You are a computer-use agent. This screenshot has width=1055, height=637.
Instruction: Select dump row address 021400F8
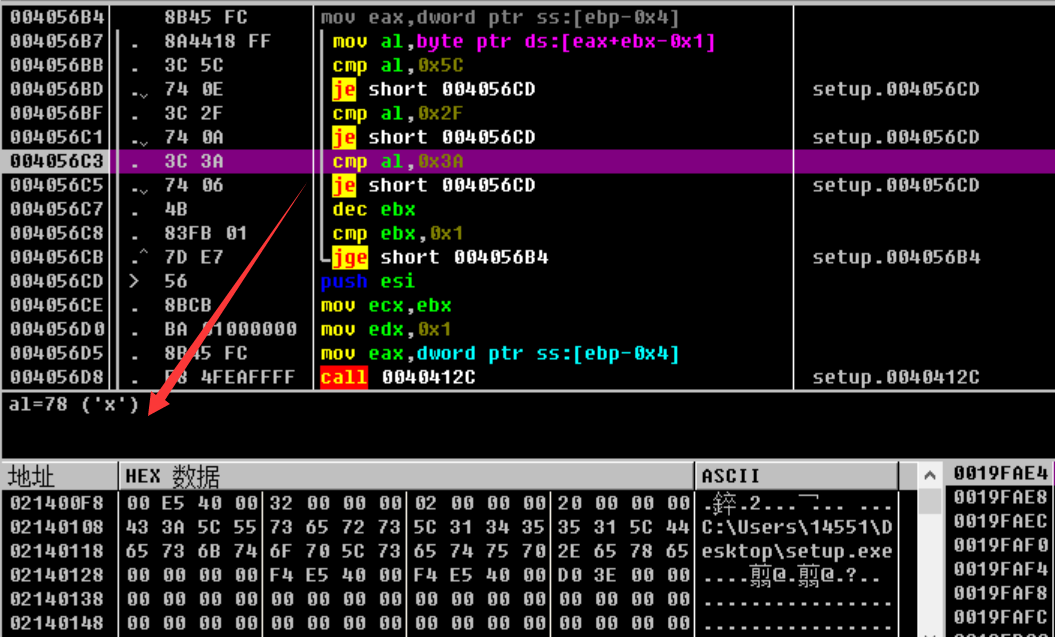[57, 503]
